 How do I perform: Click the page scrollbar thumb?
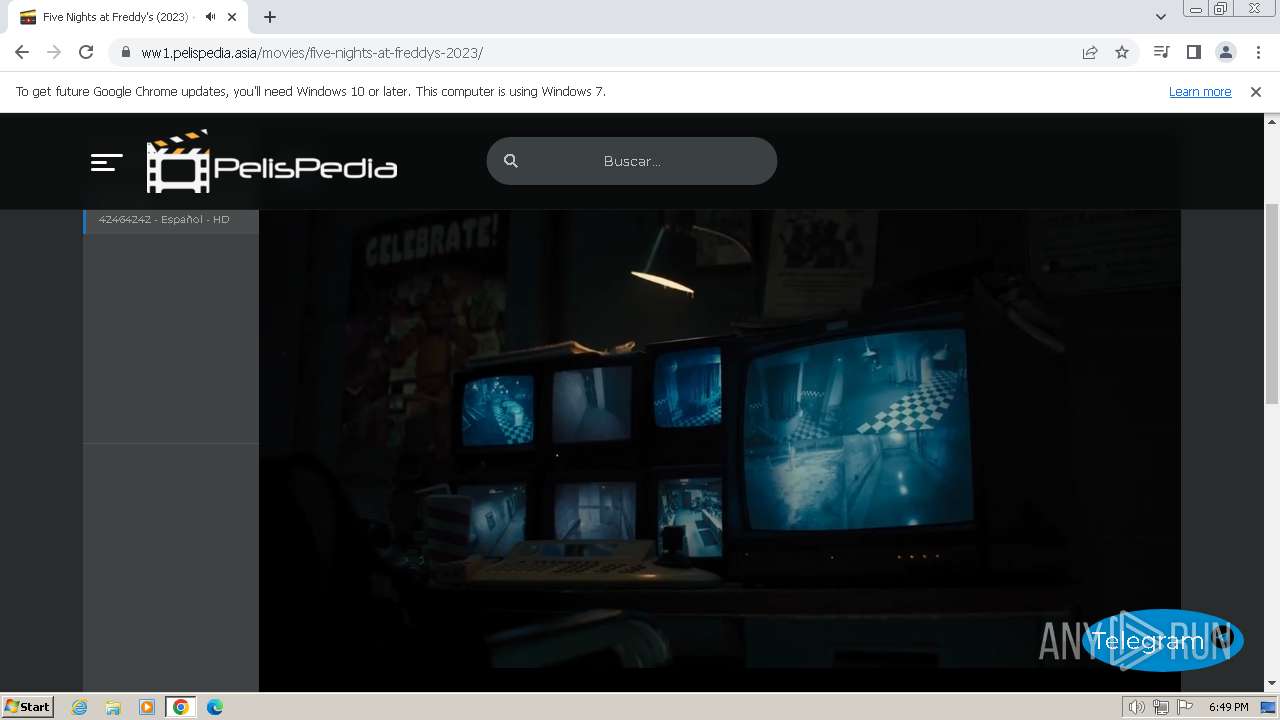1272,303
